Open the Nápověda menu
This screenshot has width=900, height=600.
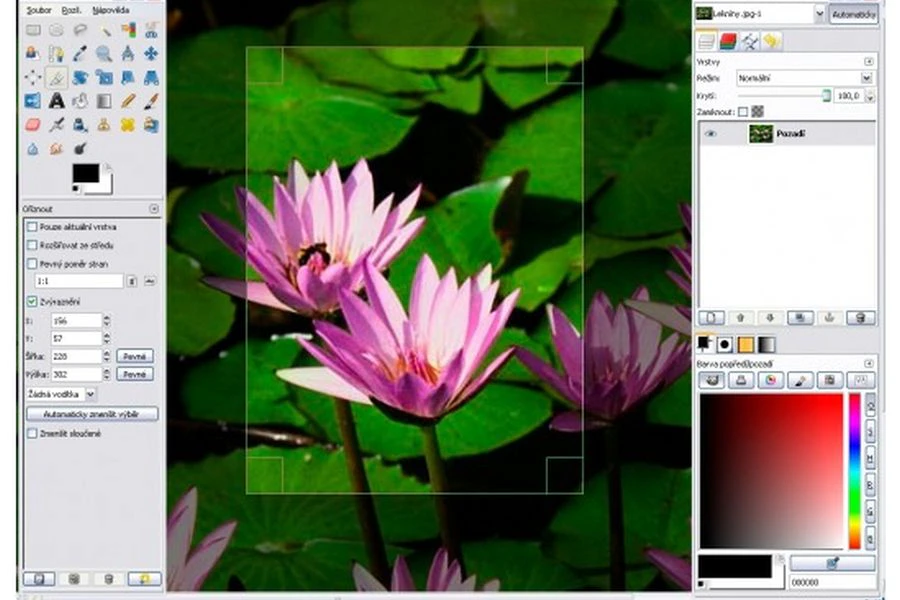[x=110, y=10]
